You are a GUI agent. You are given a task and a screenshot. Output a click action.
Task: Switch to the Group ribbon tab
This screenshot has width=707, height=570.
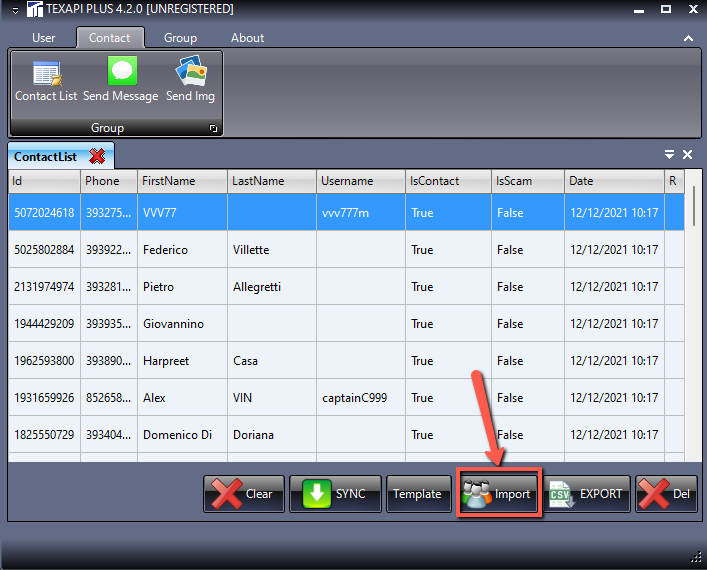[x=180, y=38]
